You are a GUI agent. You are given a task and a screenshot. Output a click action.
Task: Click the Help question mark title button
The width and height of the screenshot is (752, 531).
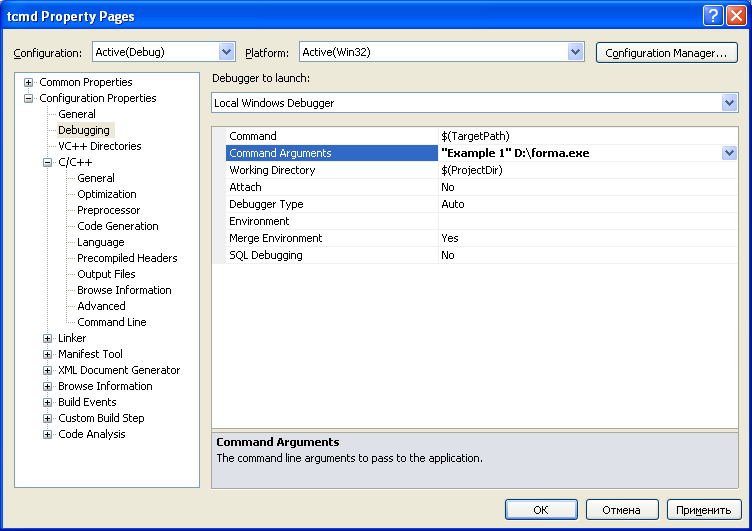(x=713, y=15)
